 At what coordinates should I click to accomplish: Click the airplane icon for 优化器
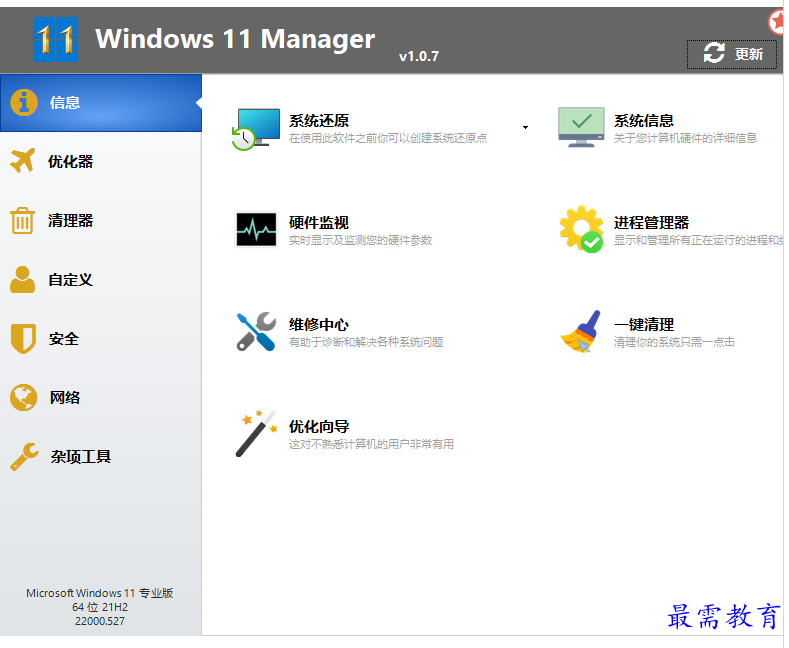(23, 161)
